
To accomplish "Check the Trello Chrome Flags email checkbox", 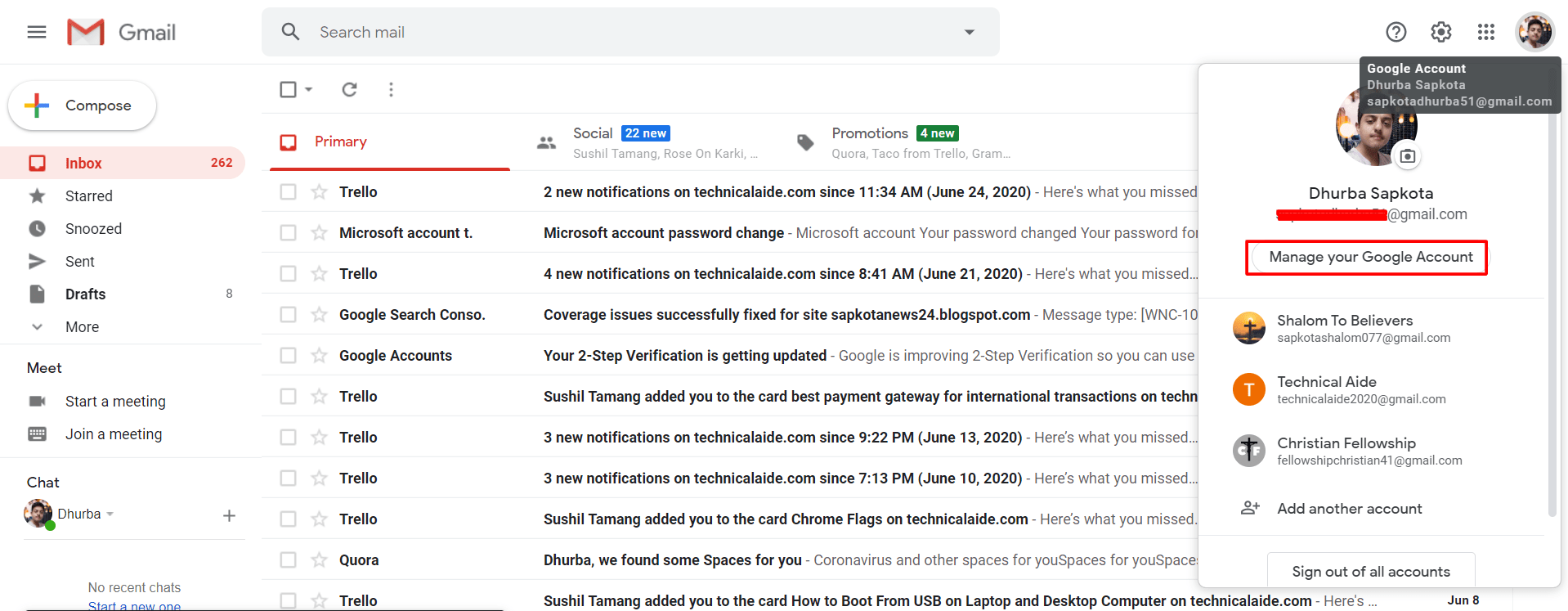I will (288, 519).
